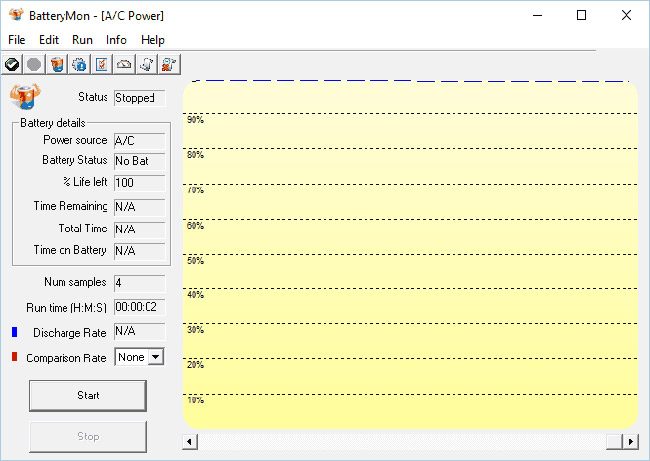Screen dimensions: 650x461
Task: Click the chart scrollbar left arrow
Action: (190, 441)
